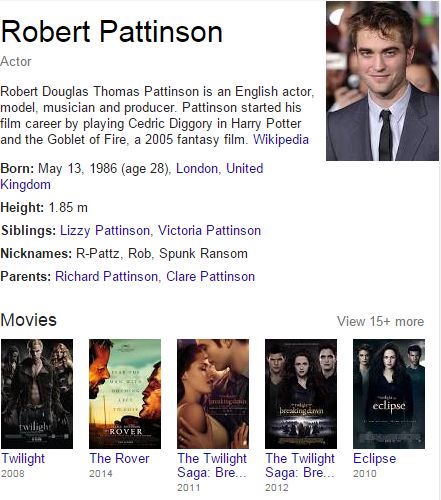Click the actor portrait photo
Screen dimensions: 441x500
[x=382, y=81]
